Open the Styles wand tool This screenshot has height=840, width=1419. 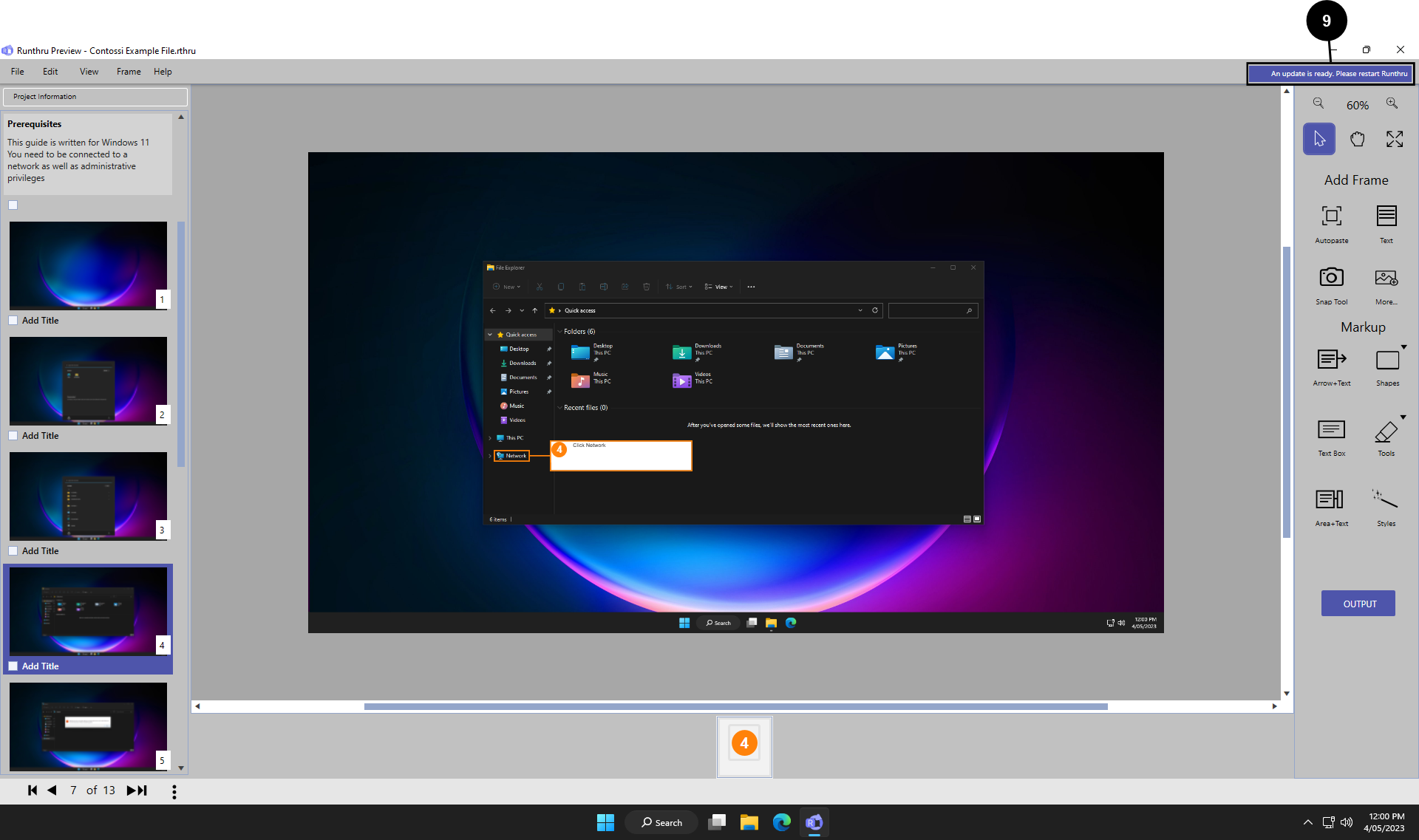click(1385, 500)
